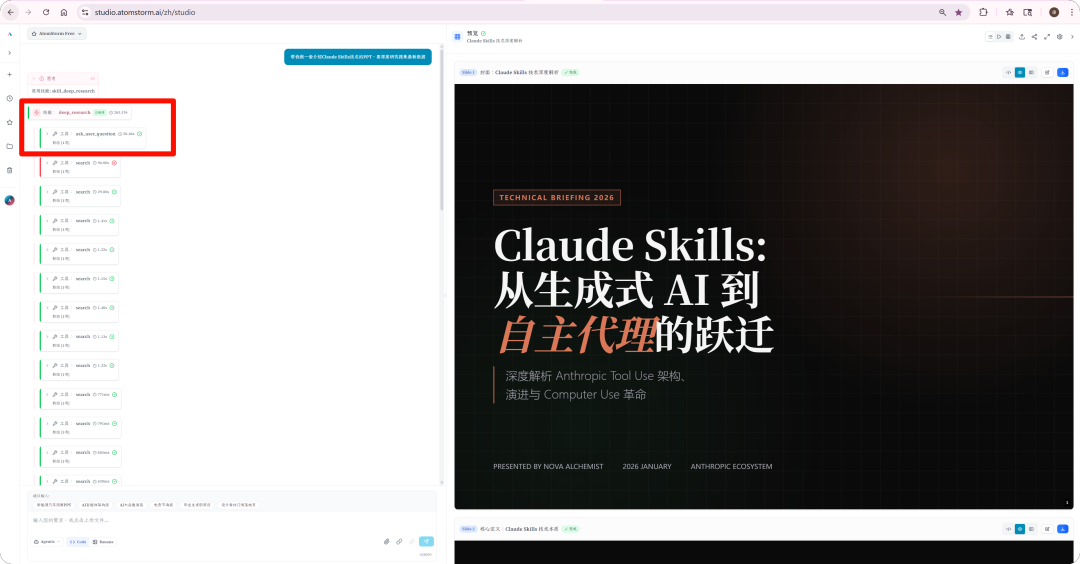Open fullscreen preview with the expand icon
The image size is (1080, 564).
(x=1047, y=36)
